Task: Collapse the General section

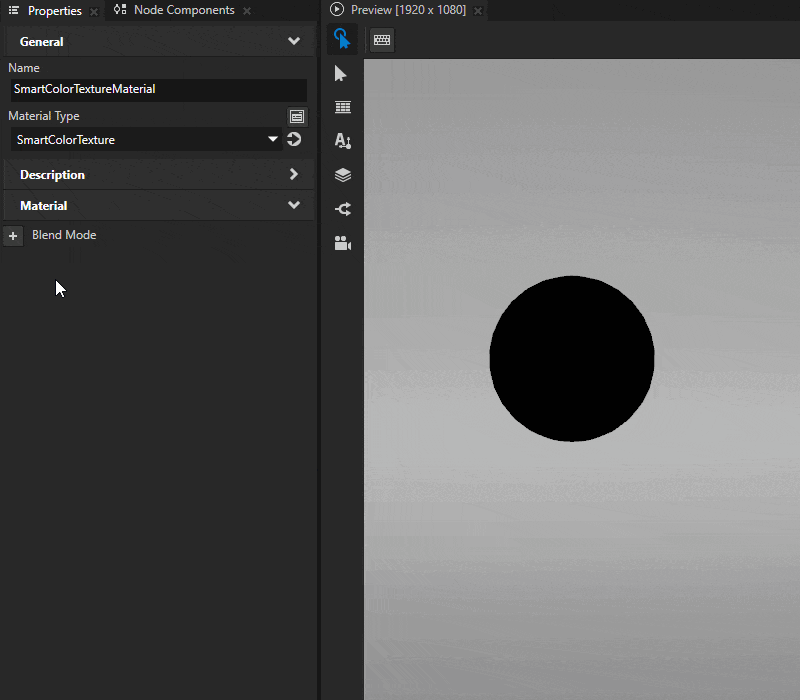Action: pyautogui.click(x=293, y=41)
